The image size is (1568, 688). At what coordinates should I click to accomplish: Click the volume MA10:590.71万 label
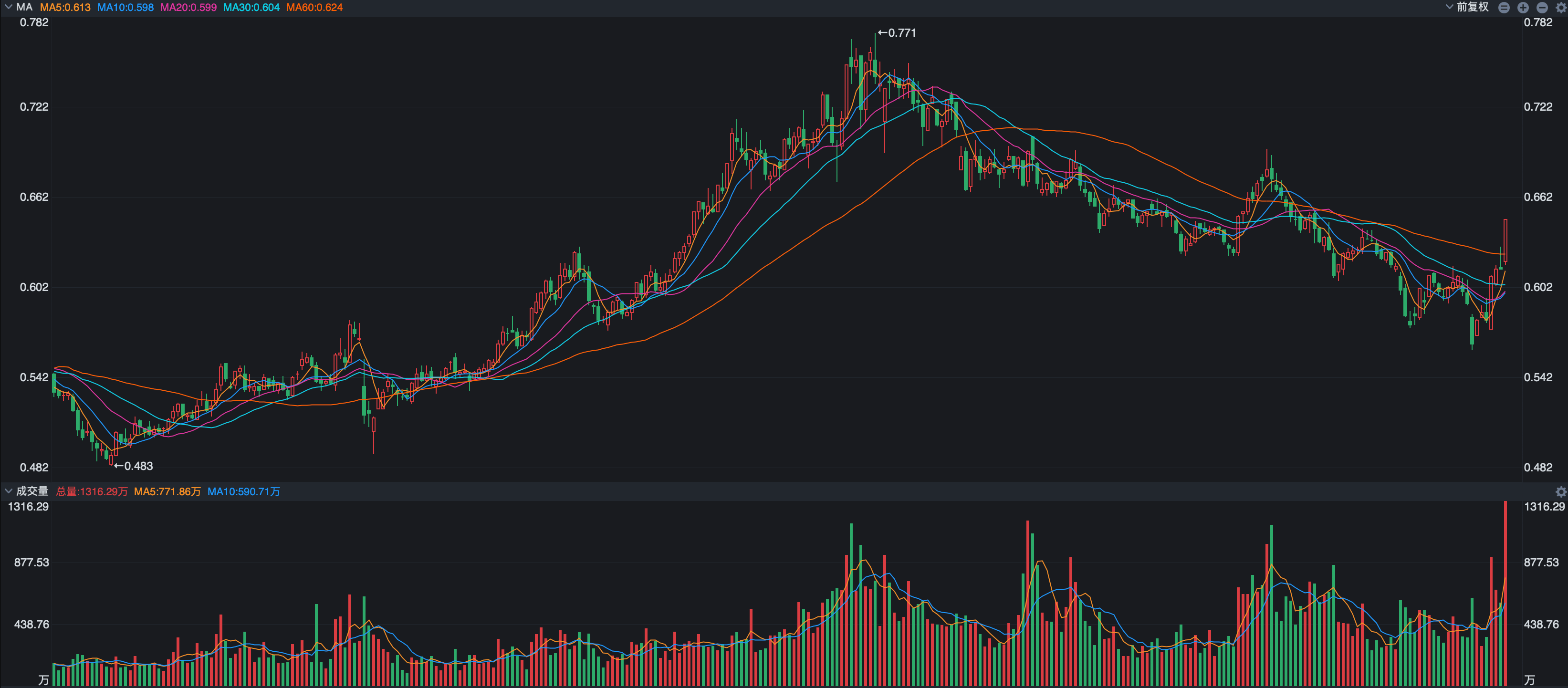click(x=243, y=491)
